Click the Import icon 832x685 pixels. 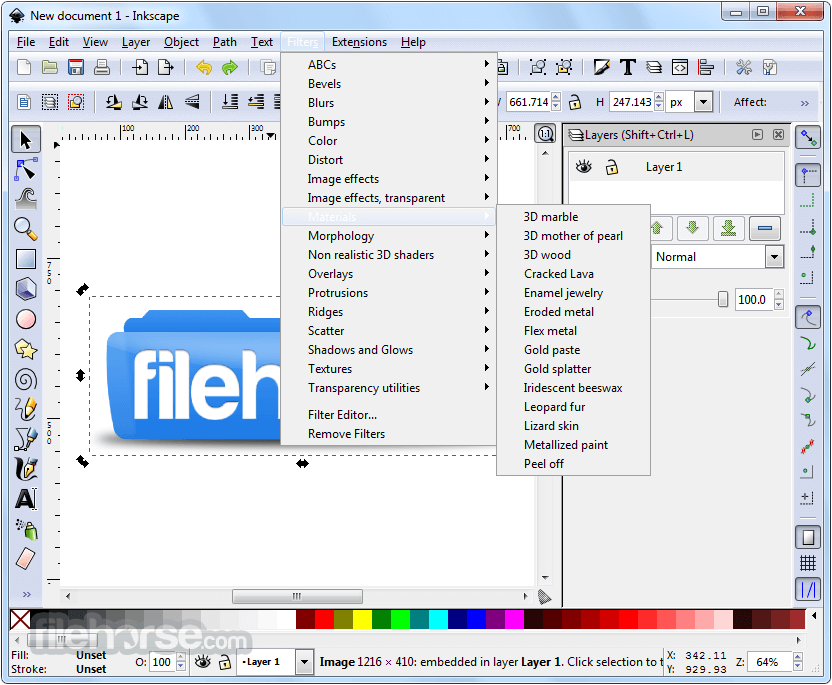(x=140, y=67)
